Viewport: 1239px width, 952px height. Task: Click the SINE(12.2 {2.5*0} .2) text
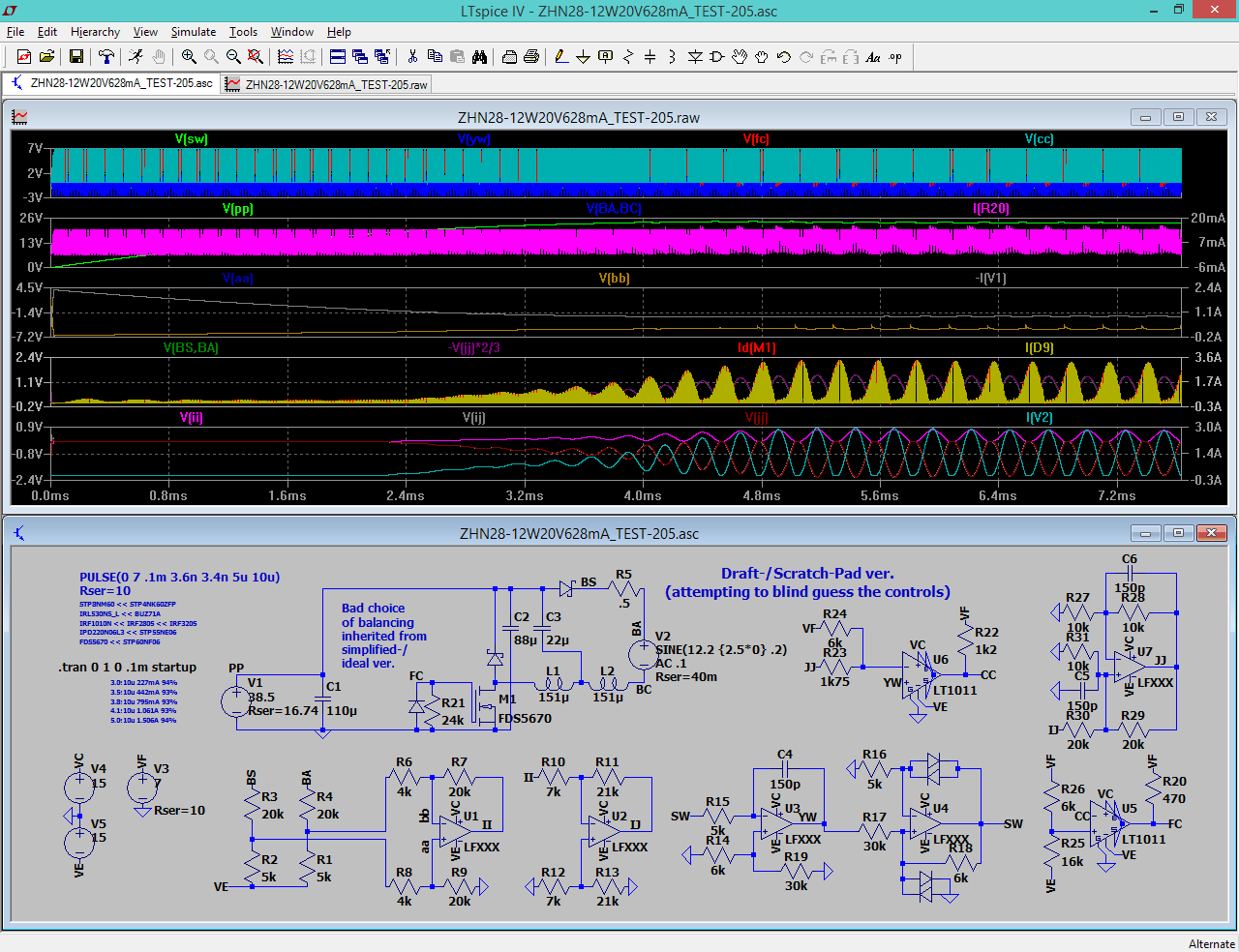coord(721,650)
